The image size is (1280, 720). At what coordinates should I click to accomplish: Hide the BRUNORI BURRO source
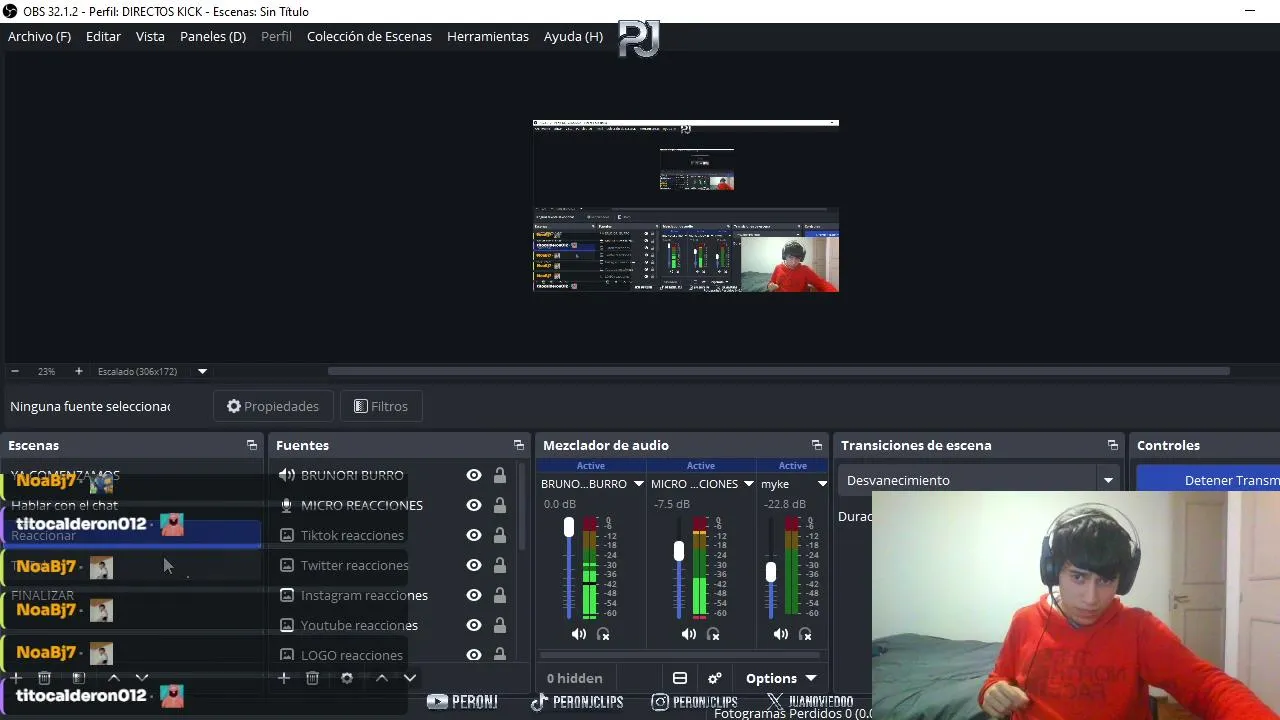click(474, 475)
